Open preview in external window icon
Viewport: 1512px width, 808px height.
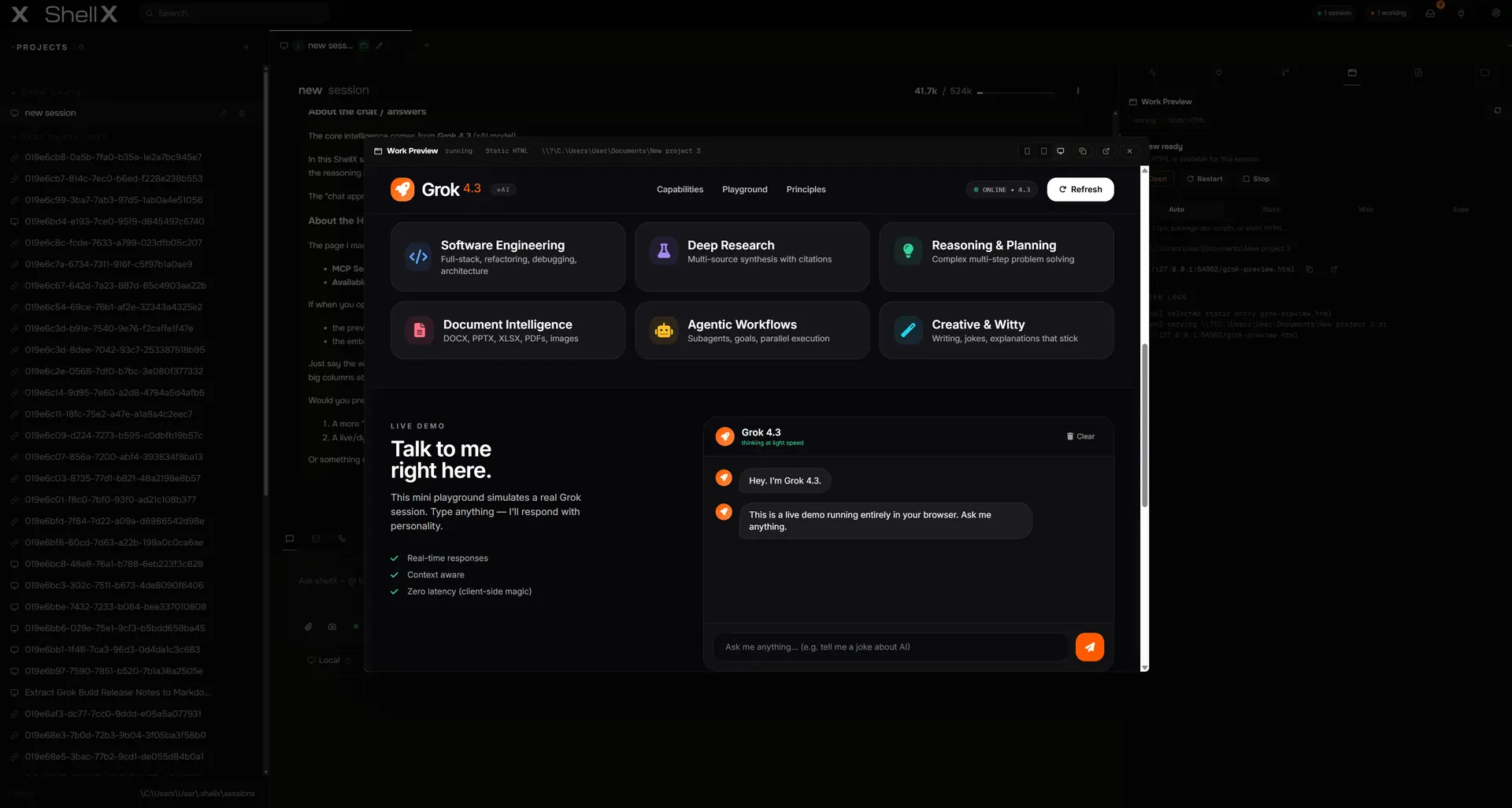point(1106,151)
